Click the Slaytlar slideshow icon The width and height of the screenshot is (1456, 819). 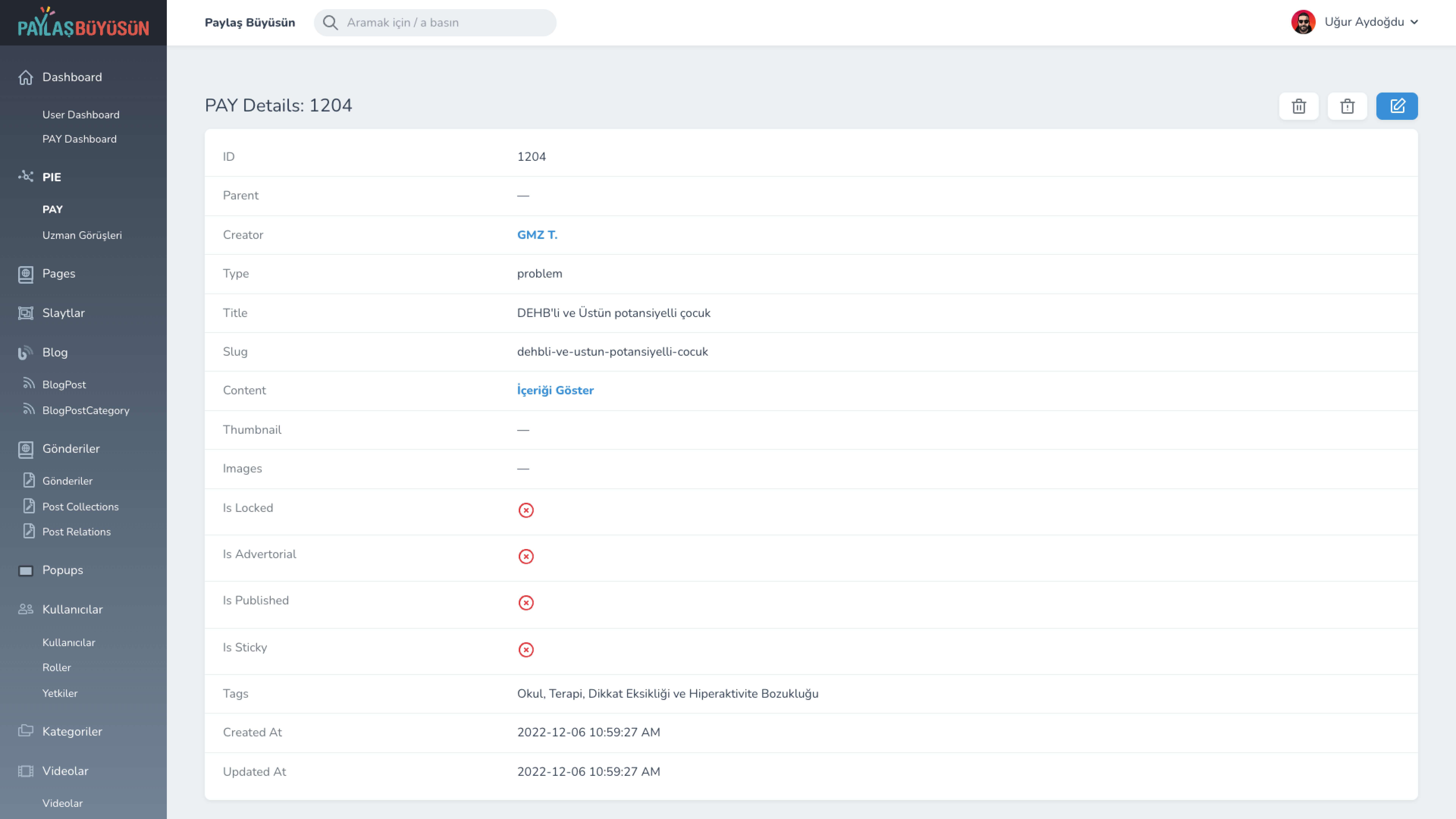pyautogui.click(x=25, y=313)
